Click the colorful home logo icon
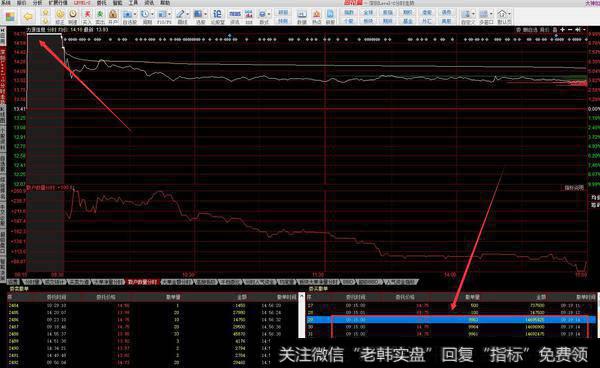 [x=10, y=16]
